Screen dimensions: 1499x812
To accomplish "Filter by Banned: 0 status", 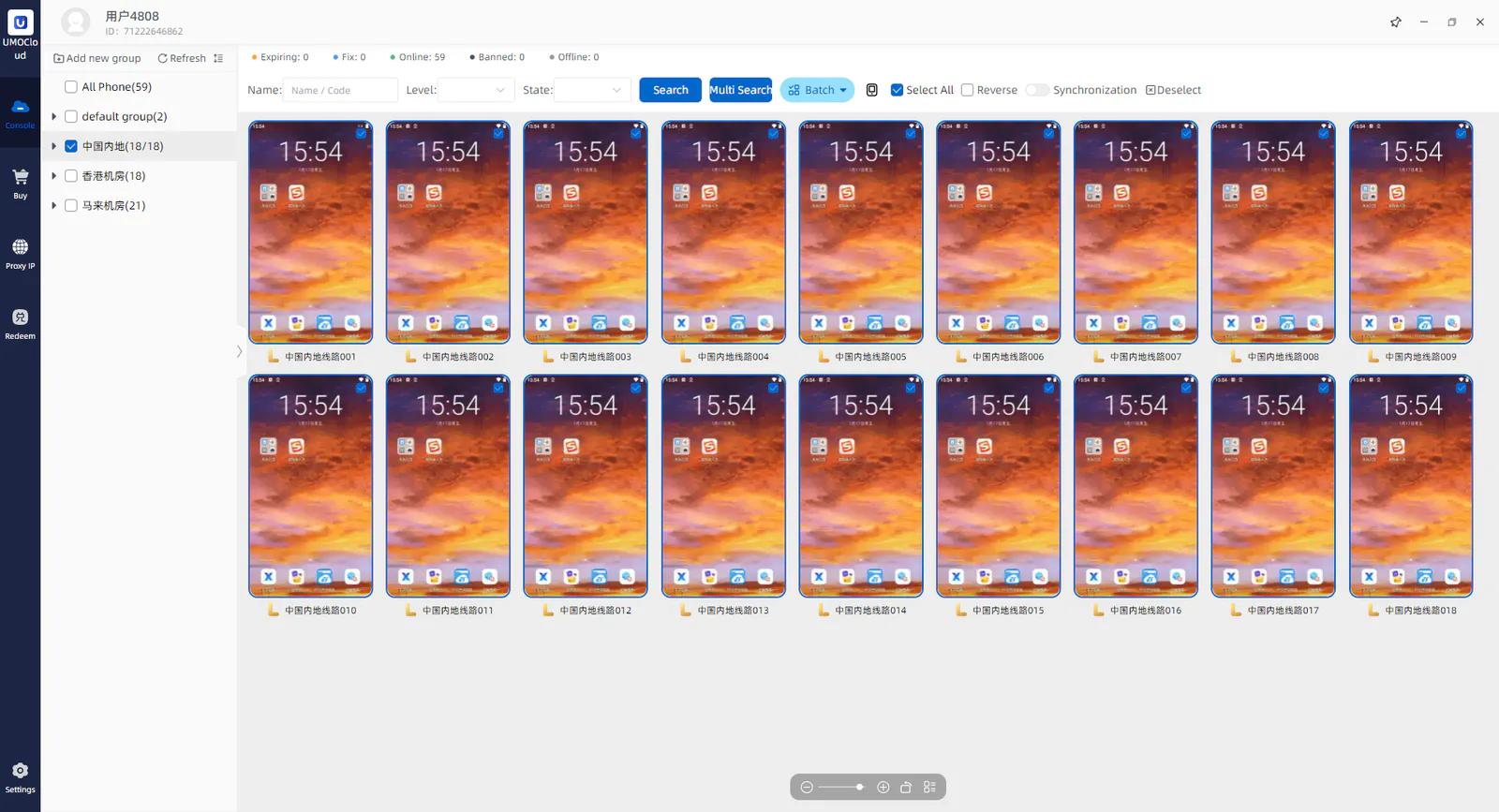I will [497, 57].
